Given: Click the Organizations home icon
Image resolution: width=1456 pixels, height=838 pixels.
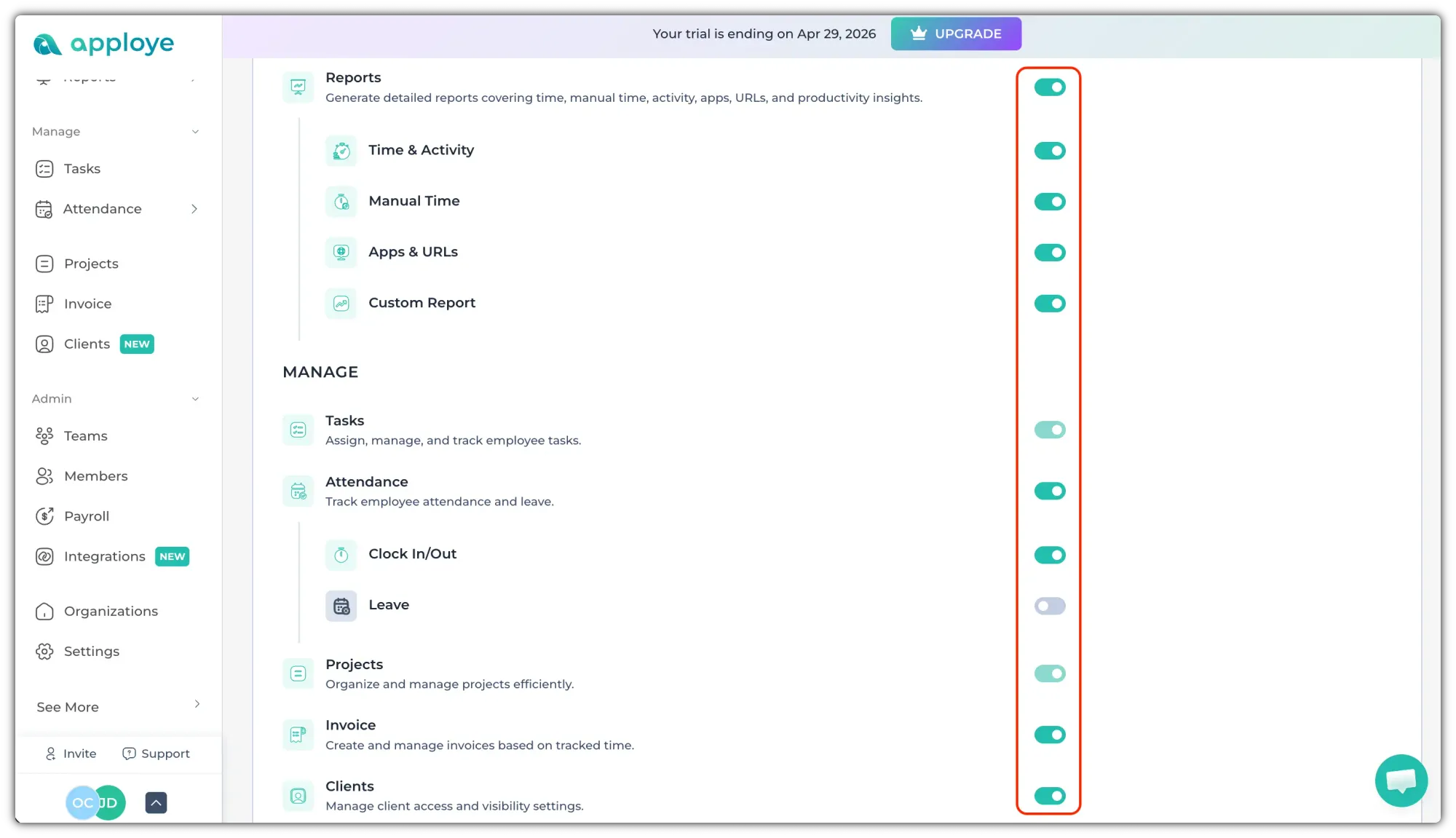Looking at the screenshot, I should 44,612.
